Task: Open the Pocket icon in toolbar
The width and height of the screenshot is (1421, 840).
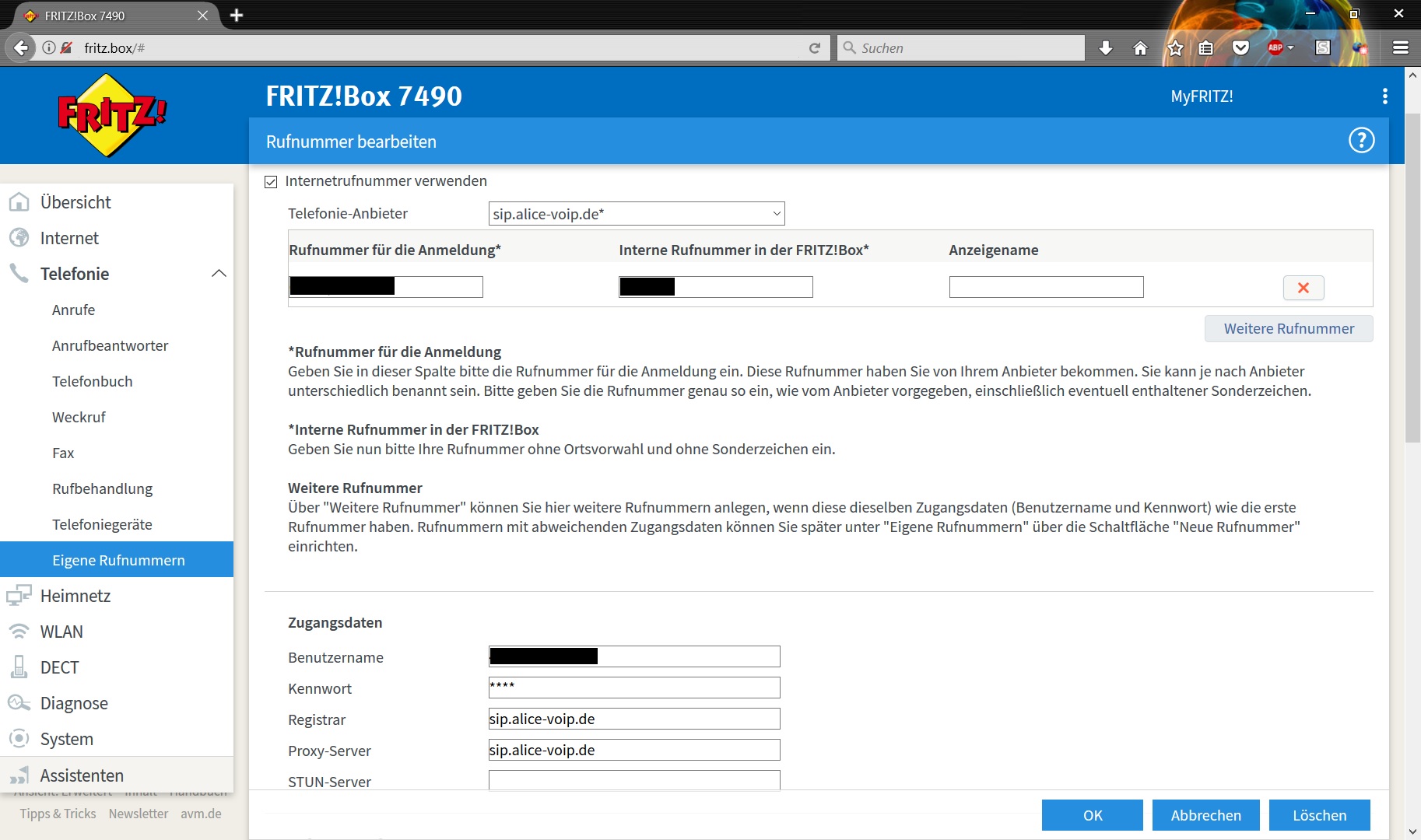Action: 1240,48
